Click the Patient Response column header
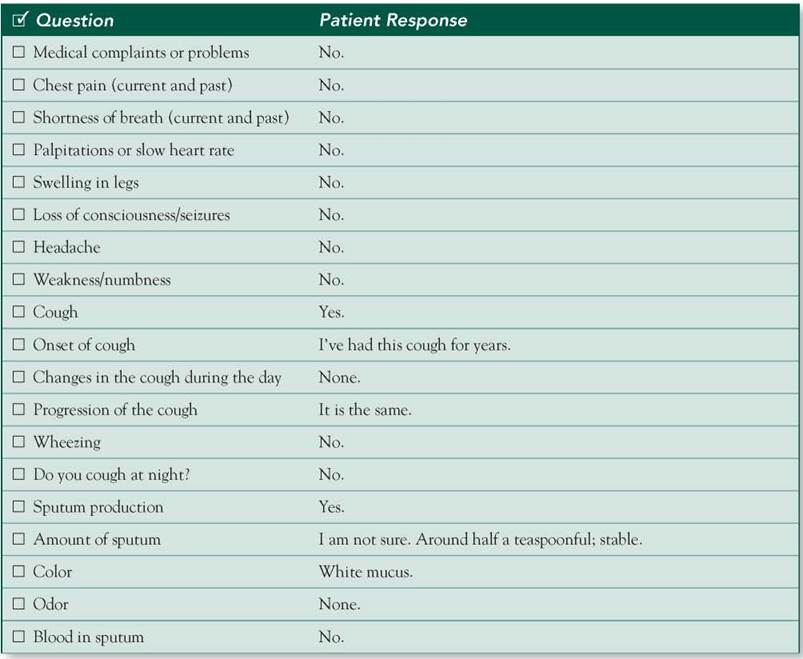803x659 pixels. click(x=393, y=20)
